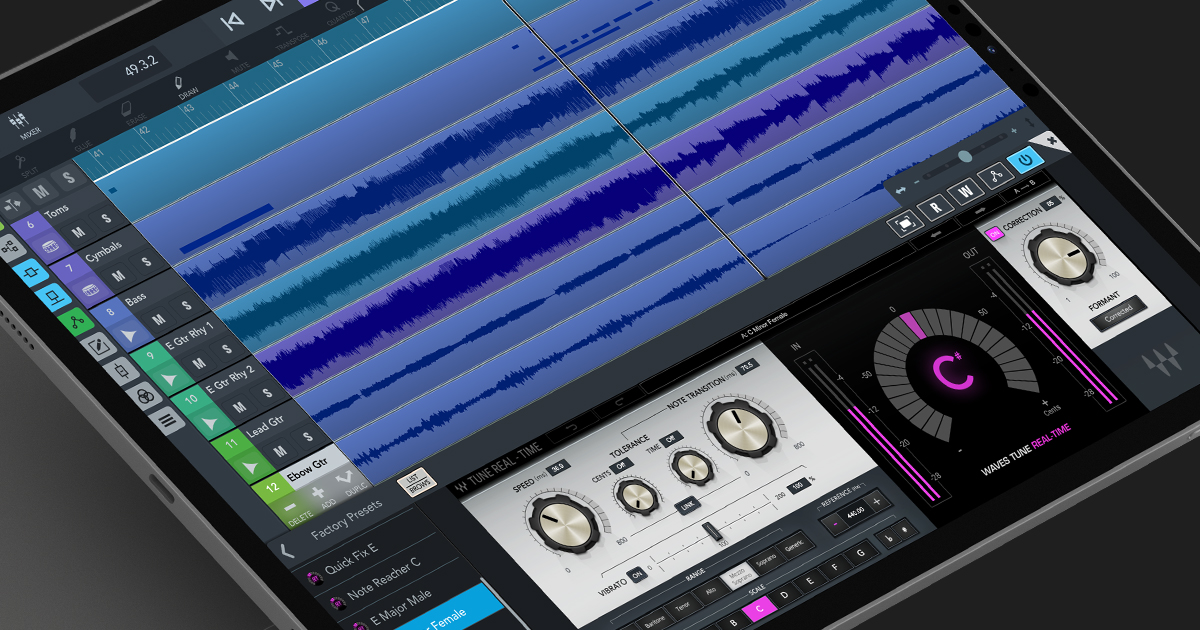Select scale key D
1200x630 pixels.
click(x=785, y=595)
